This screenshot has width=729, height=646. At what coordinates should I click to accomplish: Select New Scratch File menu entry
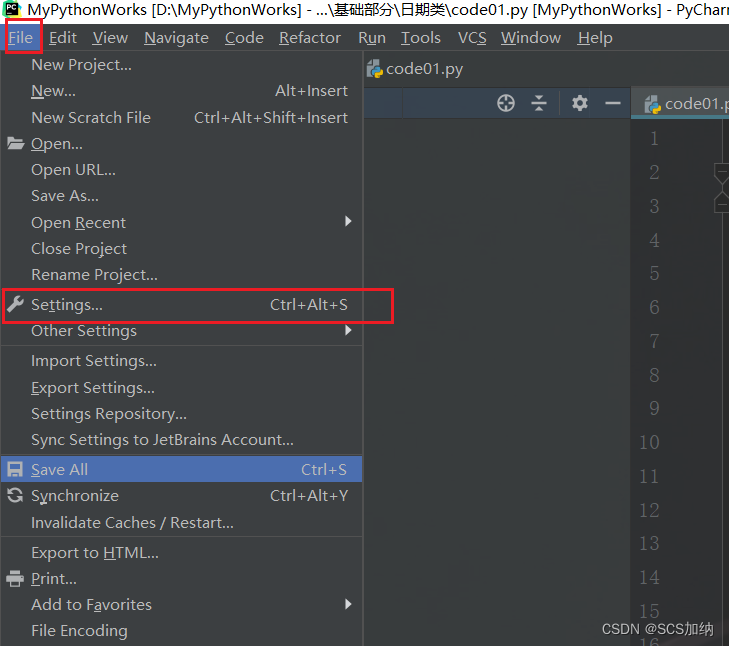182,118
